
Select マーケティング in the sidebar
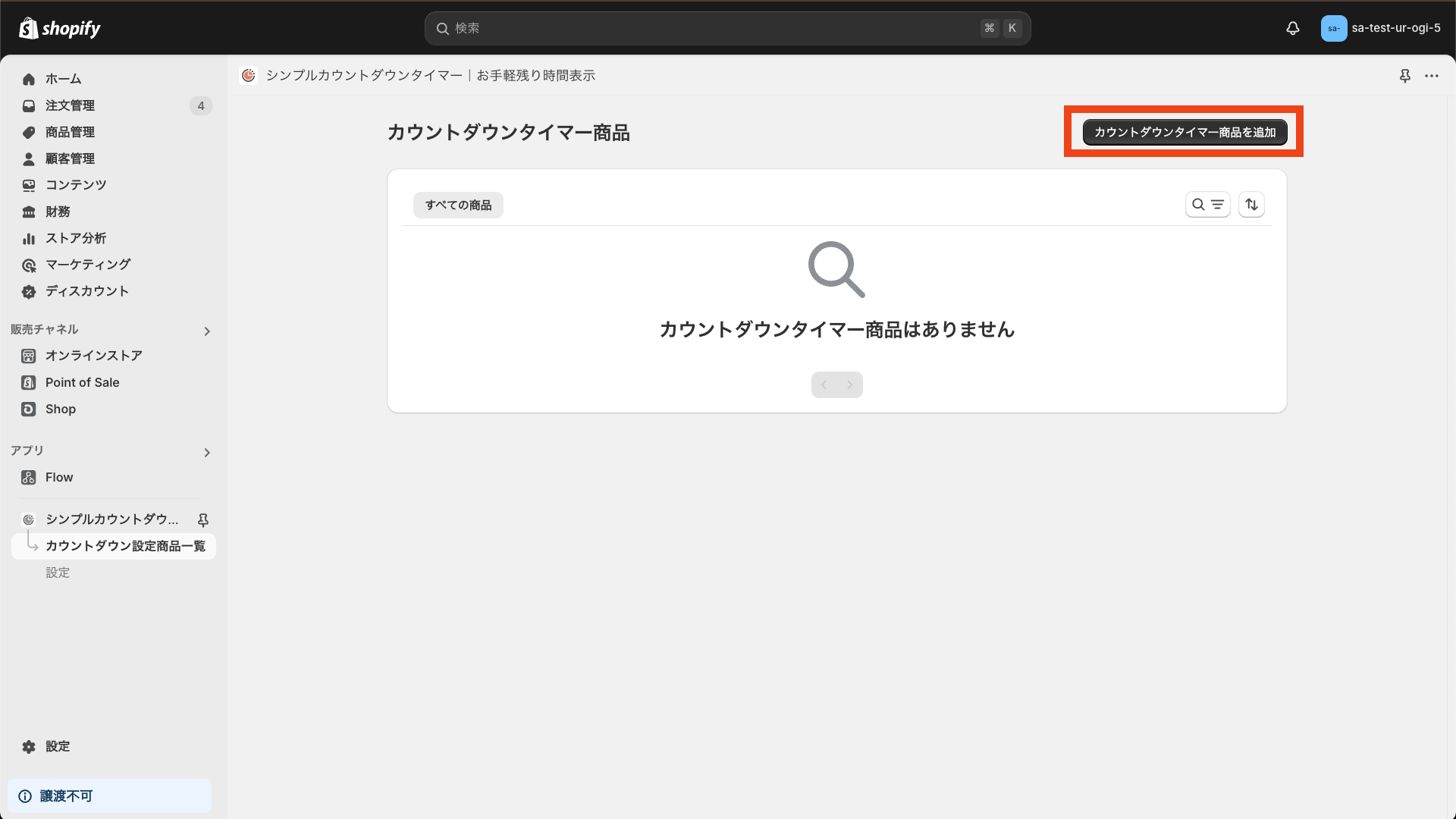(x=86, y=264)
